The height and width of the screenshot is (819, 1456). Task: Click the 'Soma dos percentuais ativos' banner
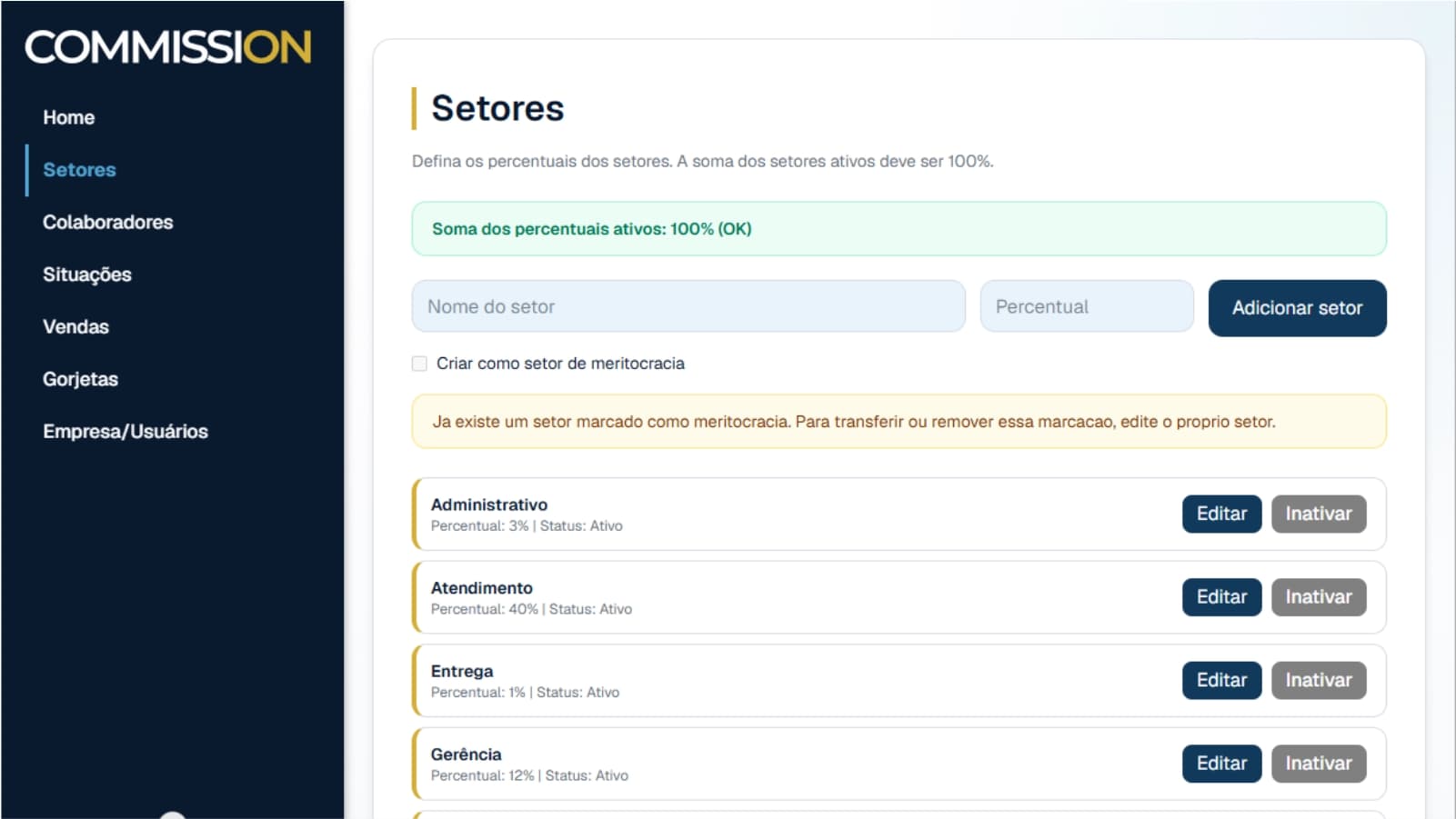(x=899, y=229)
